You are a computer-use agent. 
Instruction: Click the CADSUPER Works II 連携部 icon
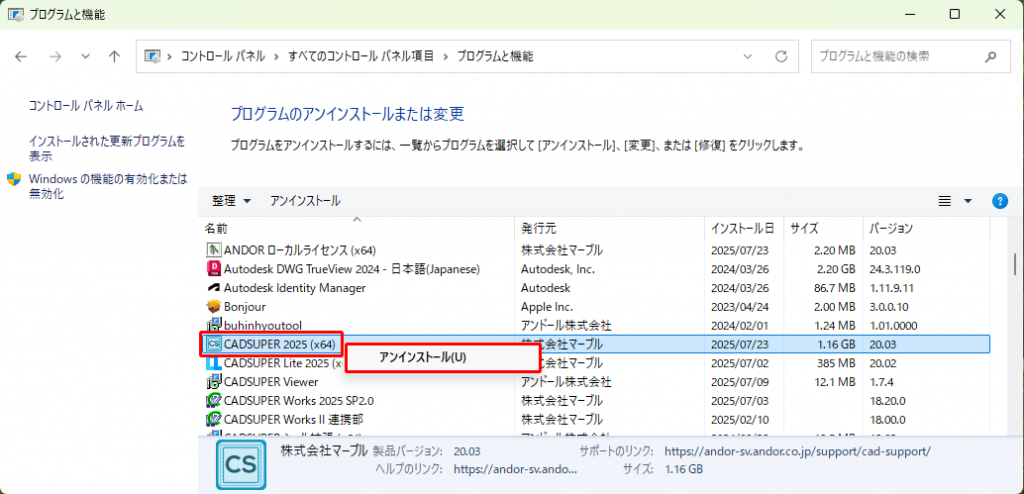click(x=214, y=419)
